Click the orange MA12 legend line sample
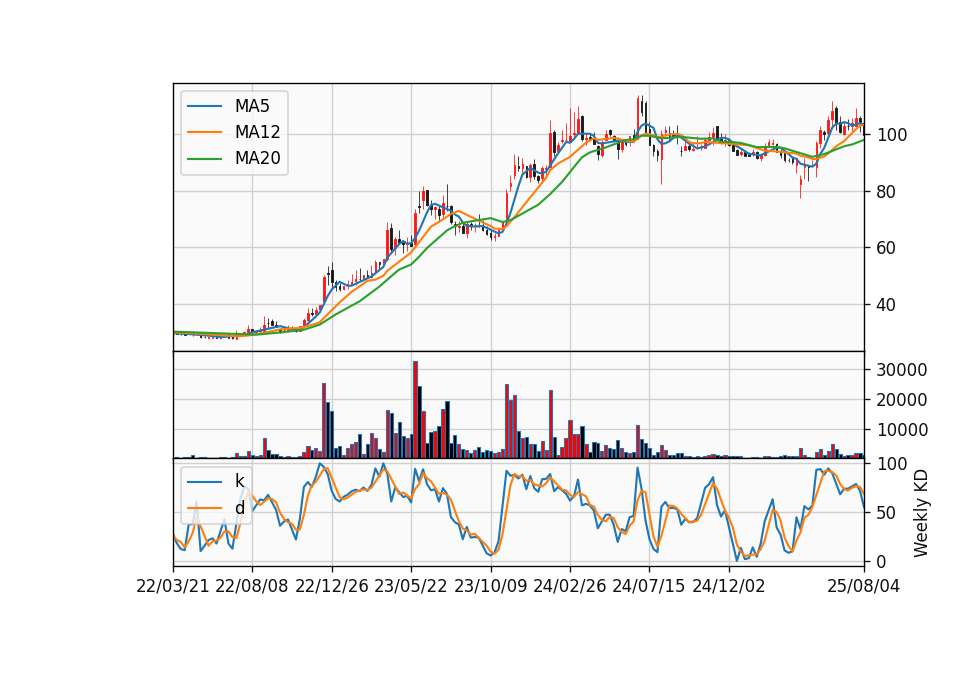Viewport: 960px width, 690px height. (x=204, y=132)
